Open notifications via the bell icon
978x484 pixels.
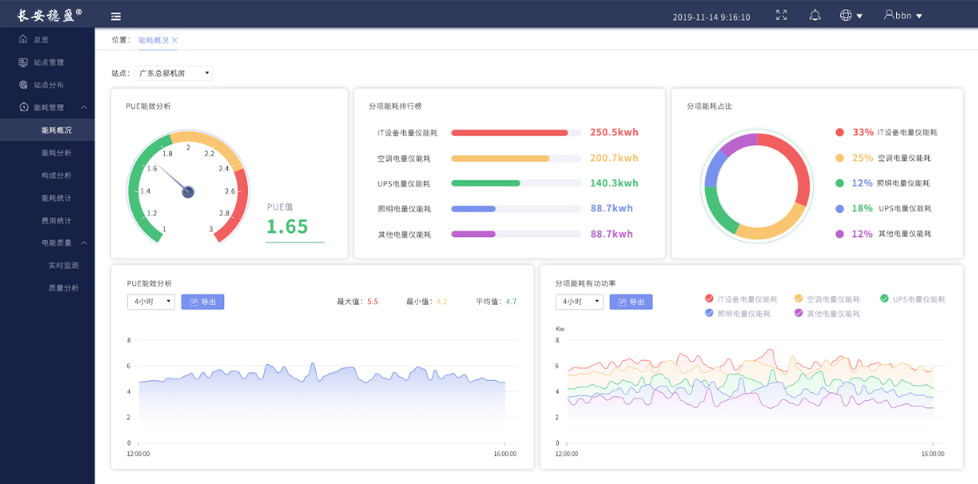tap(814, 15)
